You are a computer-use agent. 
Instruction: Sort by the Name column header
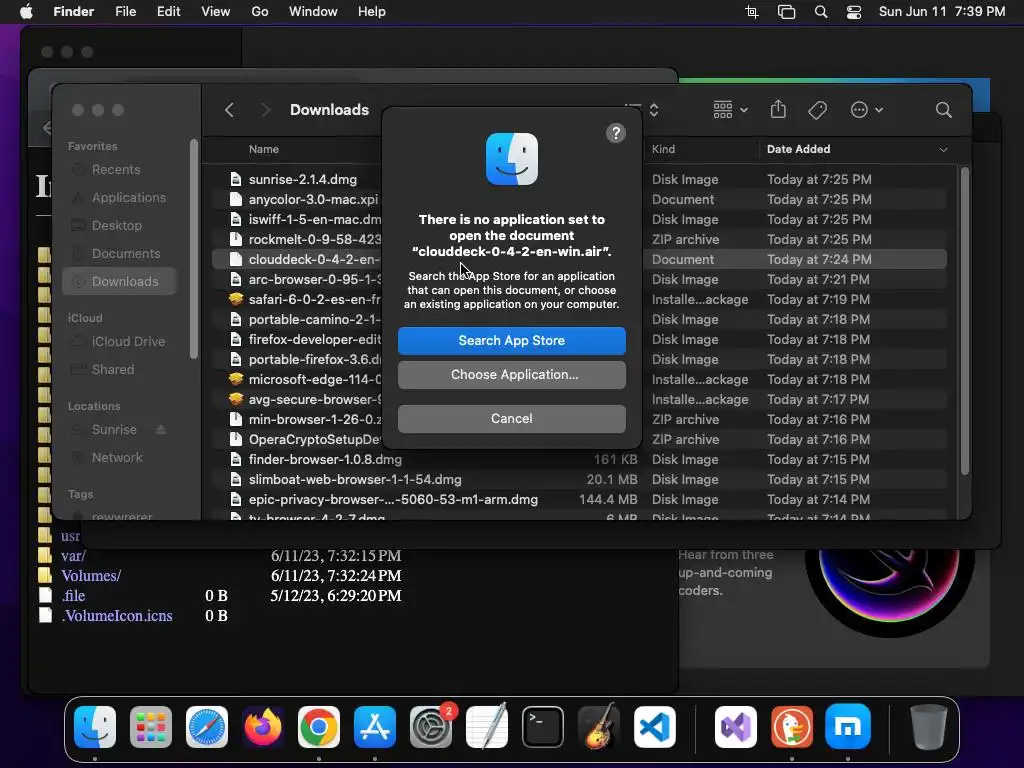coord(264,150)
